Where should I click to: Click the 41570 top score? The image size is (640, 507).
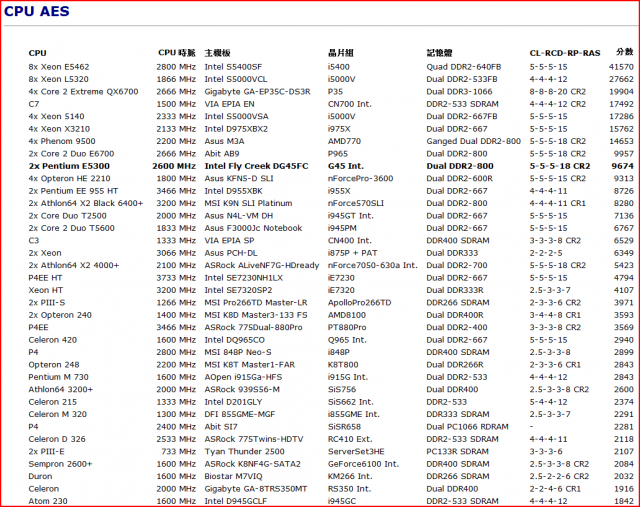[621, 67]
